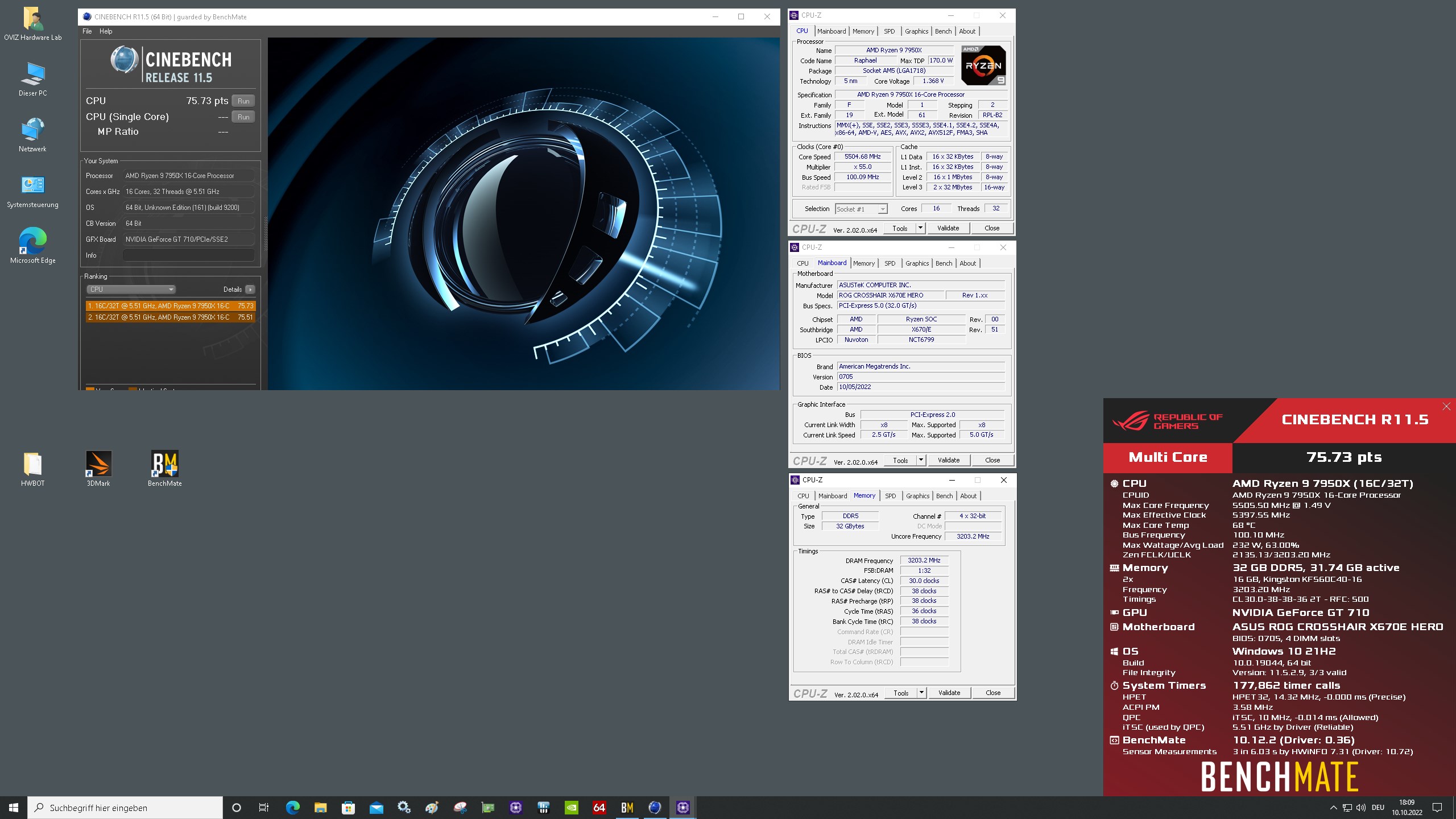The height and width of the screenshot is (819, 1456).
Task: Click Ryzen 9 logo in CPU-Z
Action: tap(983, 65)
